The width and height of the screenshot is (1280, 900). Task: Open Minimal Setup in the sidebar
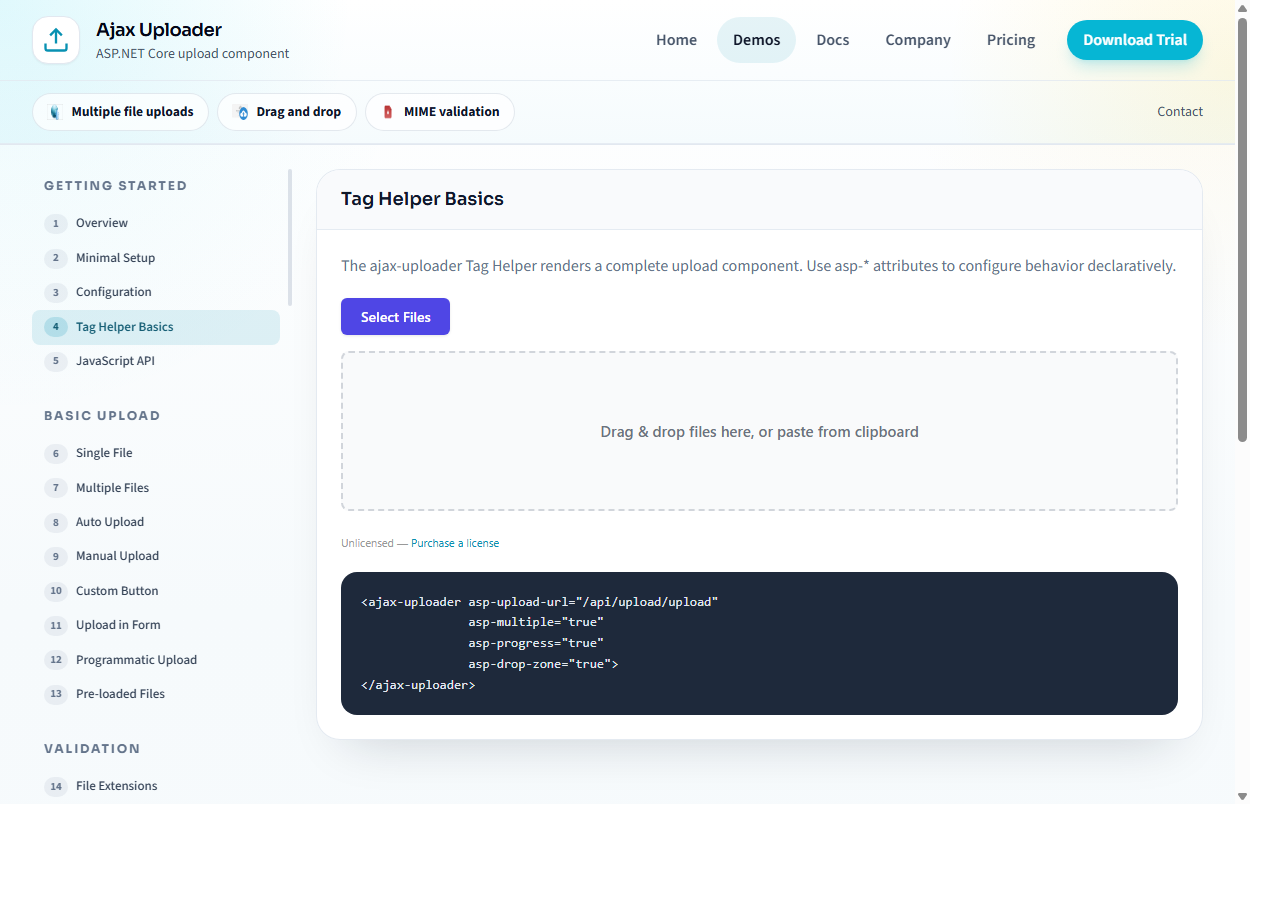tap(156, 258)
